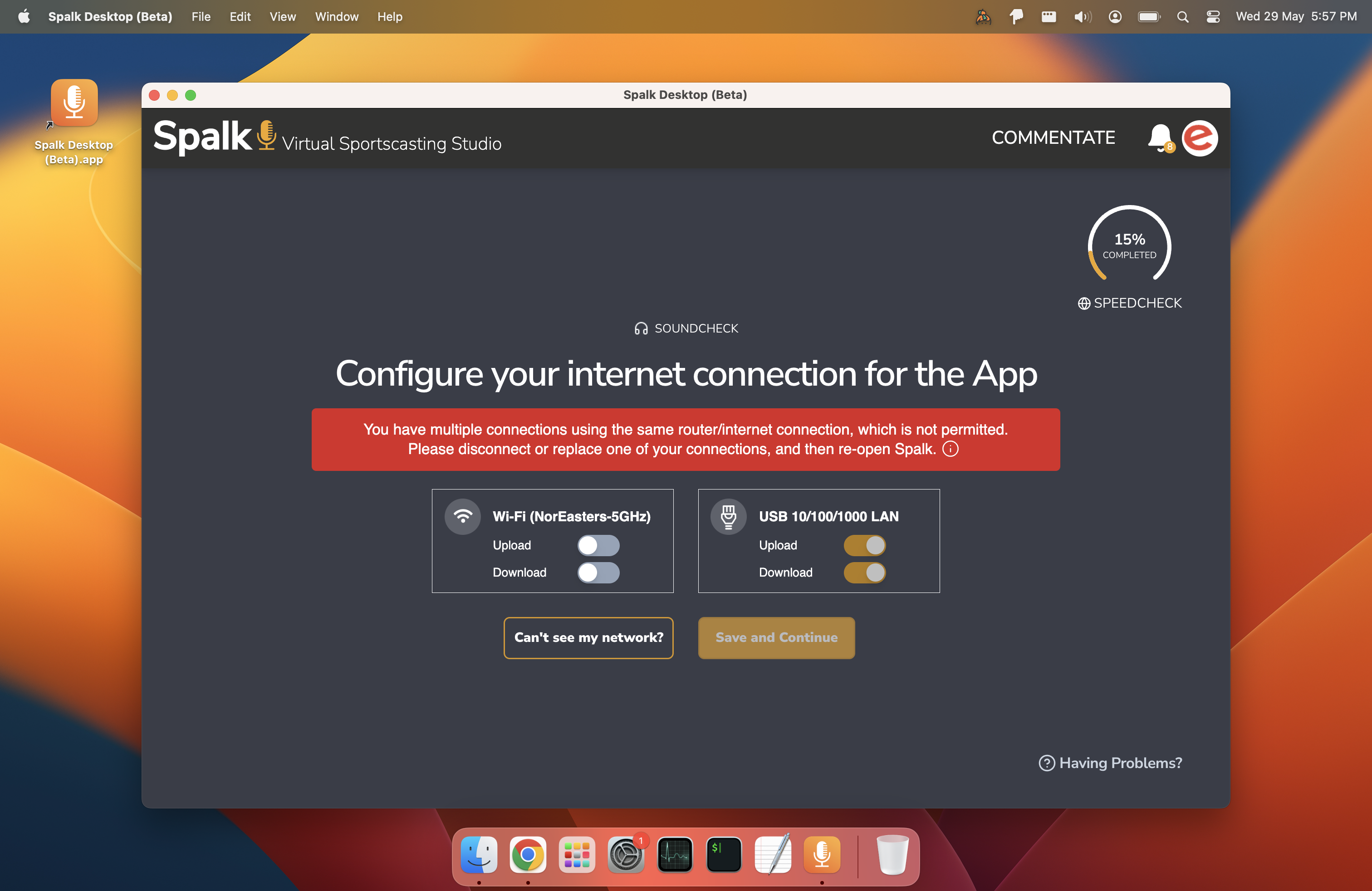Disable USB LAN Upload toggle
The height and width of the screenshot is (891, 1372).
pyautogui.click(x=865, y=545)
